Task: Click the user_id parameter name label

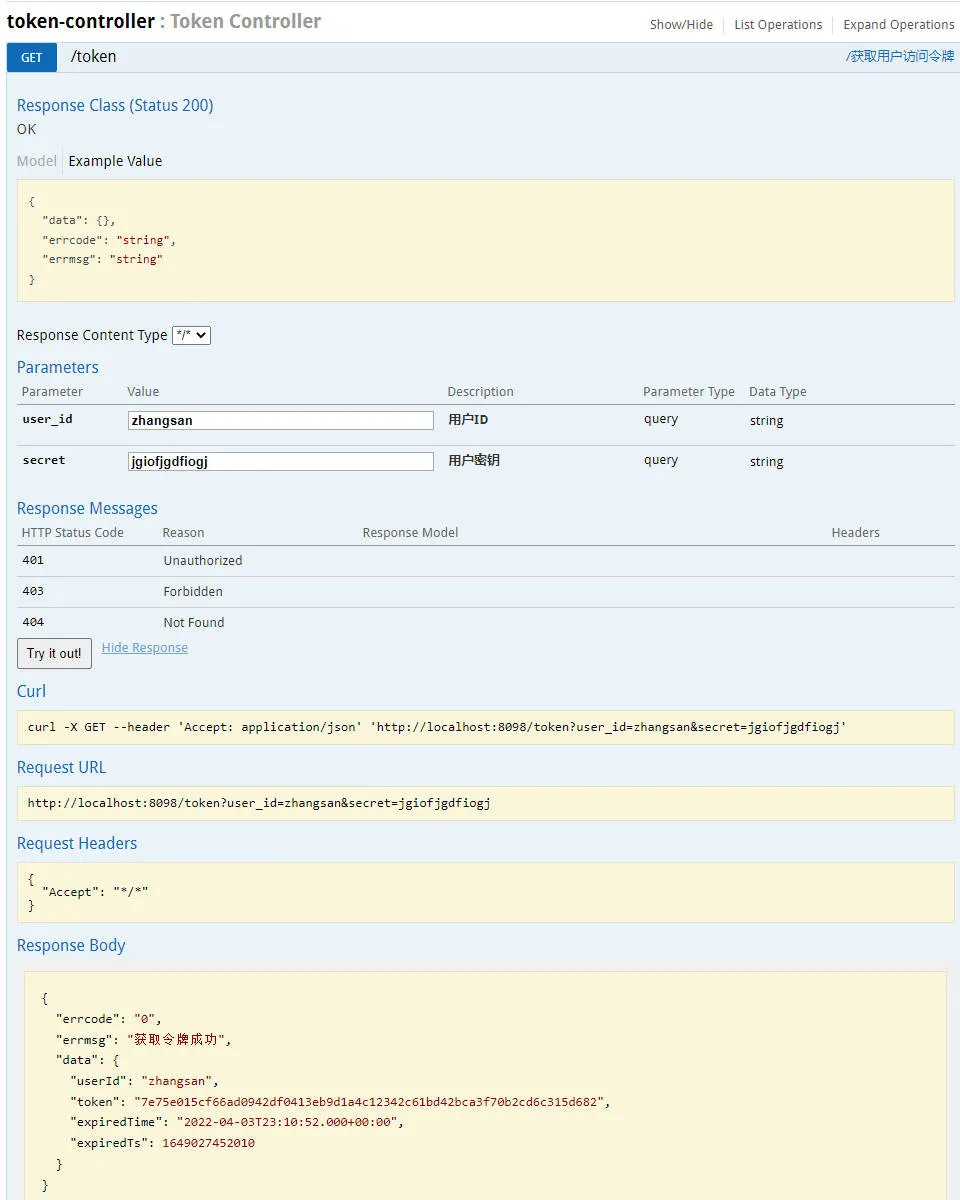Action: (48, 420)
